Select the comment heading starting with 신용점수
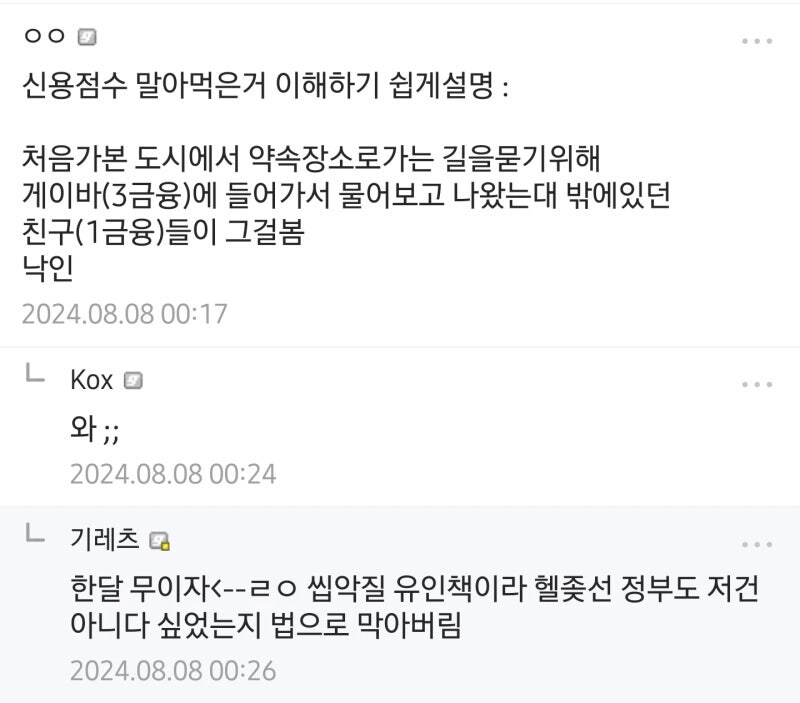 (x=265, y=85)
